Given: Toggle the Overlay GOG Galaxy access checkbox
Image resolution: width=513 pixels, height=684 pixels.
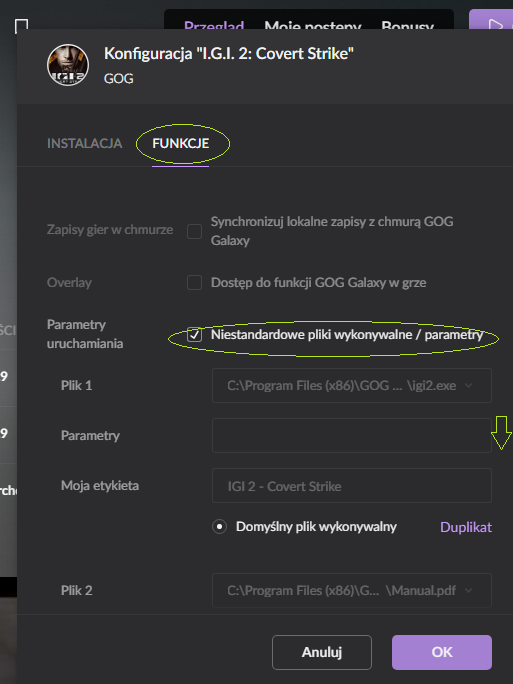Looking at the screenshot, I should 195,282.
